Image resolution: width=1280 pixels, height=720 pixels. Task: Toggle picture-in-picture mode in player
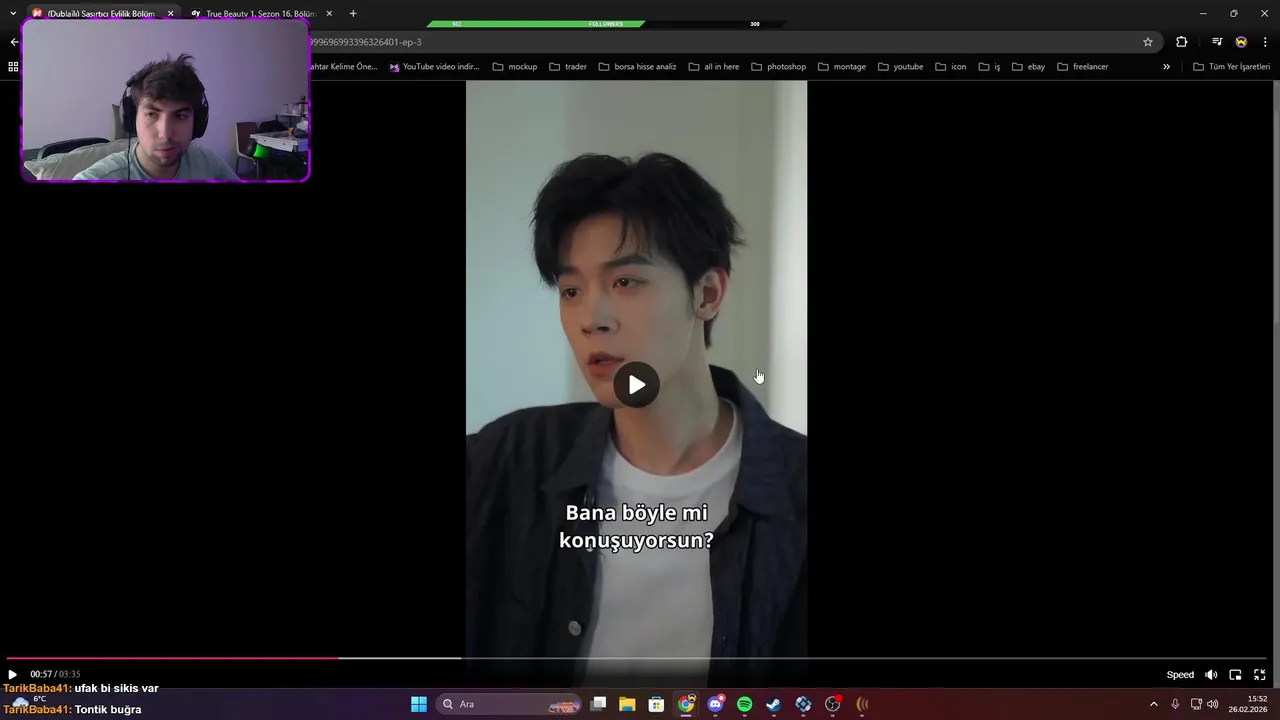[1235, 675]
